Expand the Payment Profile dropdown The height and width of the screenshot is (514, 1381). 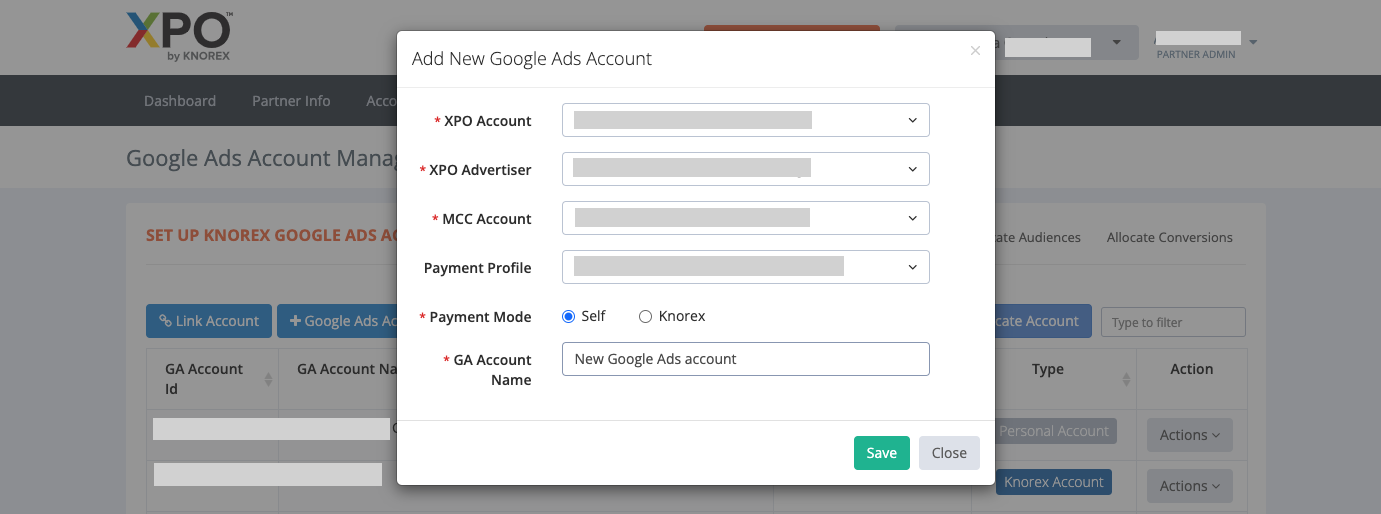point(745,267)
